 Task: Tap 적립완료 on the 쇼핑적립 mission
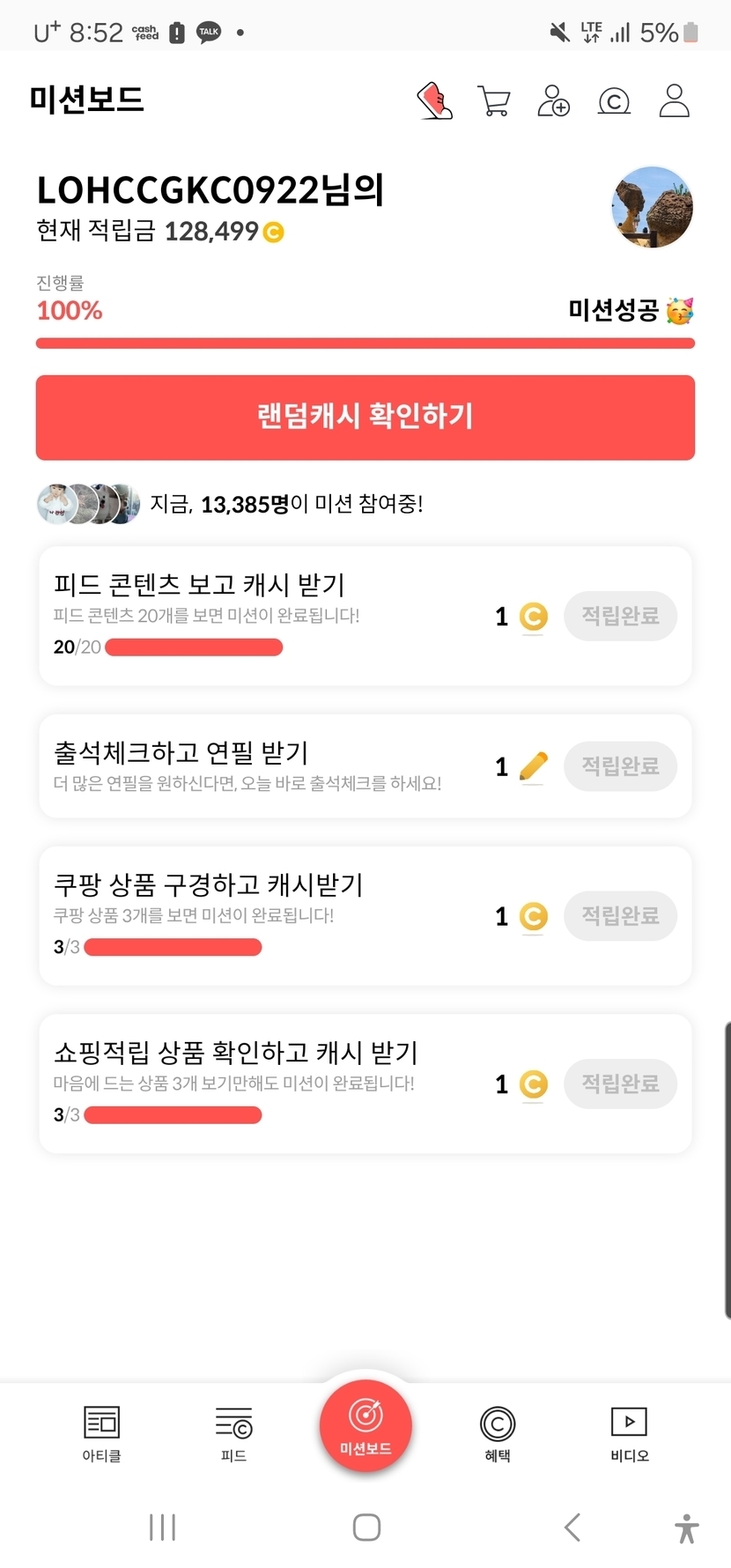click(620, 1084)
